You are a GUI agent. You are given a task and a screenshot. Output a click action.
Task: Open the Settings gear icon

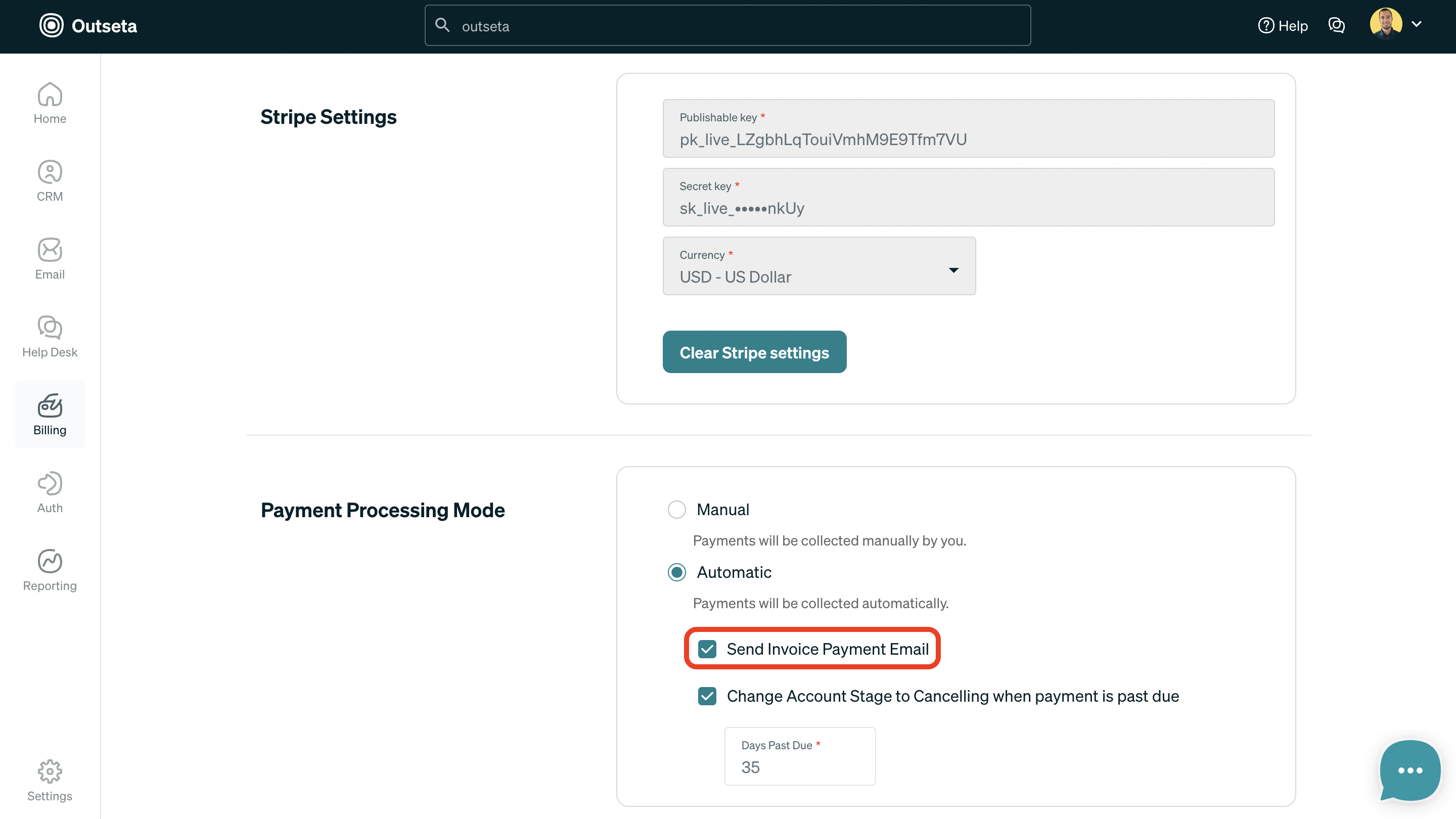pyautogui.click(x=50, y=781)
